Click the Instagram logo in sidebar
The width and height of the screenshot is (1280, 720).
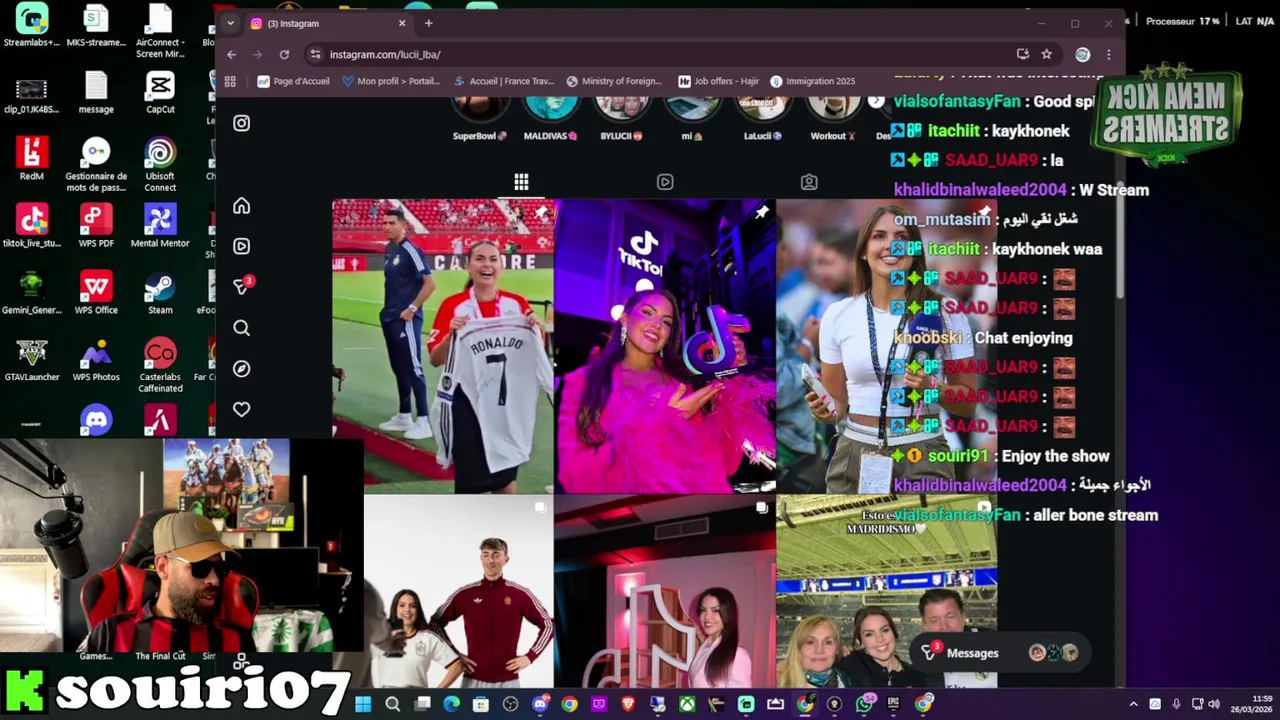(241, 123)
